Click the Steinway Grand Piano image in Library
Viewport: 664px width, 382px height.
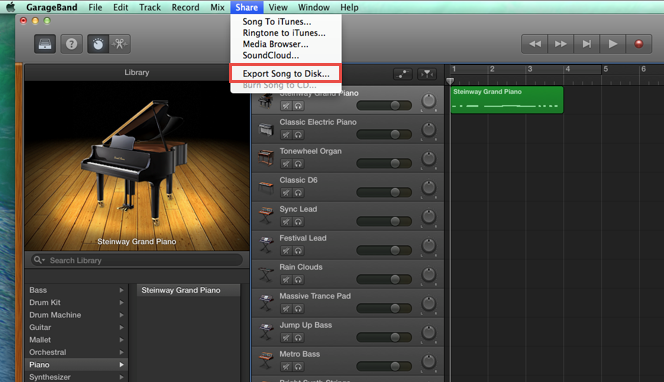pyautogui.click(x=137, y=166)
